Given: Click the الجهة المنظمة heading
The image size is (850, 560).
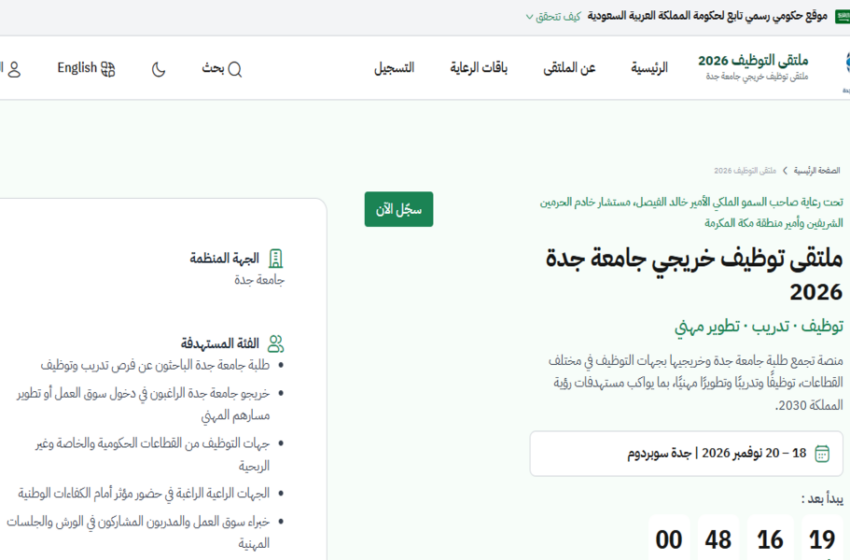Looking at the screenshot, I should [224, 259].
